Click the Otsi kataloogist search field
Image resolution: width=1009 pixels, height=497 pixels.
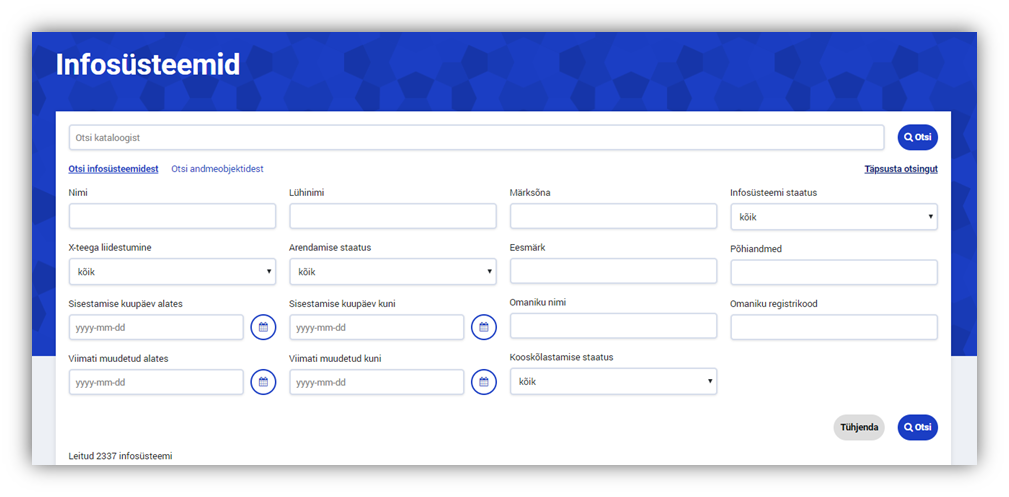(476, 137)
